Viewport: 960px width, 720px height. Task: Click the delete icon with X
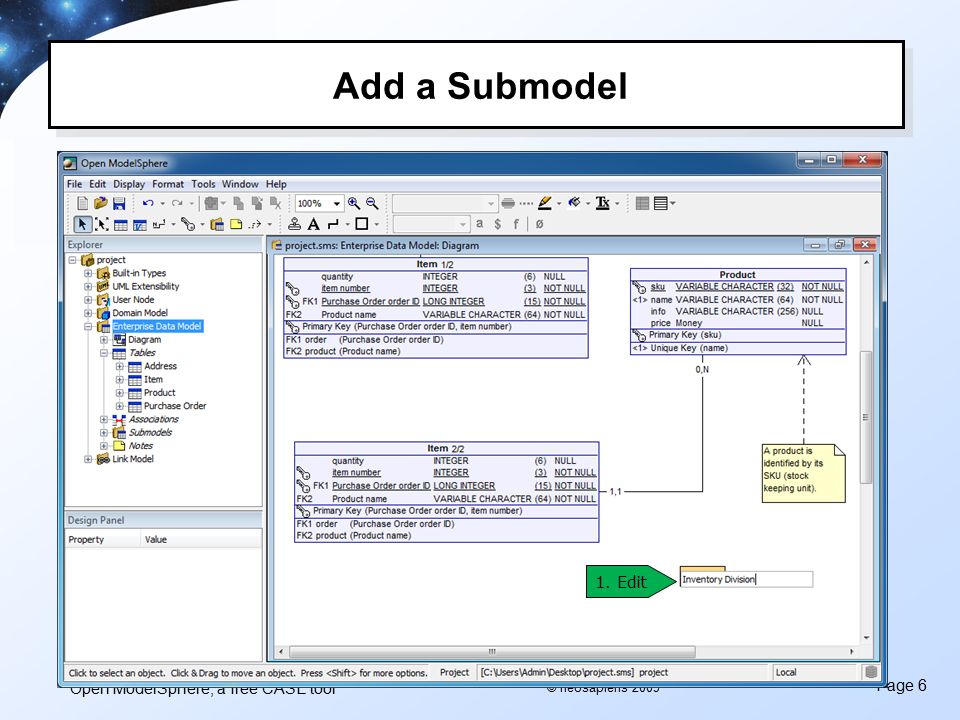(x=276, y=203)
